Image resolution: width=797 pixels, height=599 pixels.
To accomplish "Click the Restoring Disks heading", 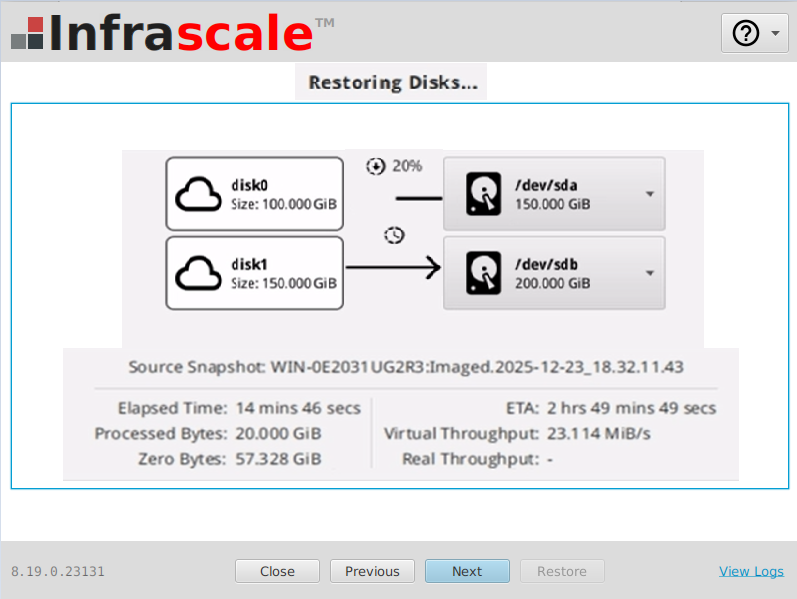I will [392, 83].
